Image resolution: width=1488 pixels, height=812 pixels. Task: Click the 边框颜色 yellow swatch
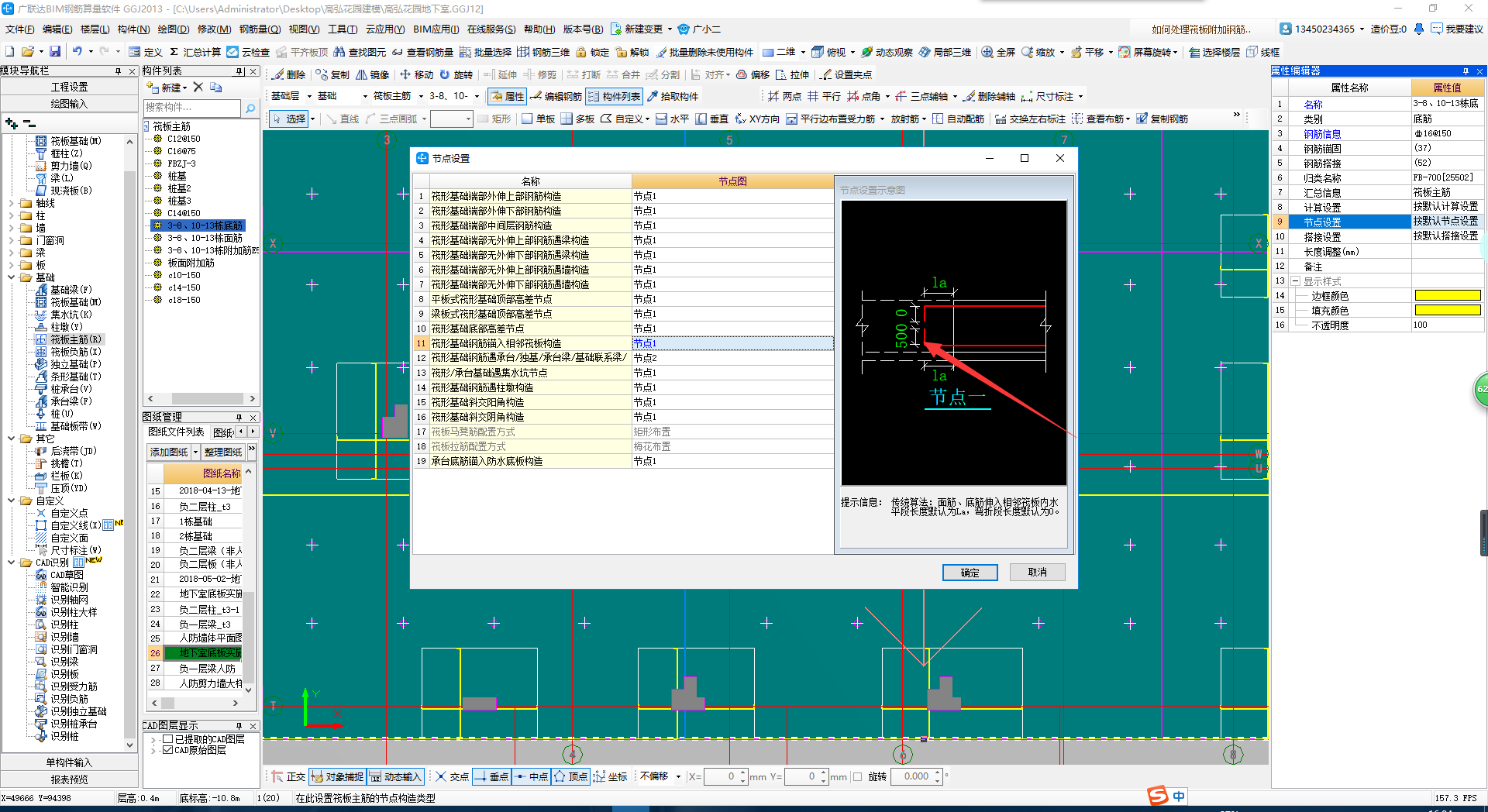[1448, 296]
